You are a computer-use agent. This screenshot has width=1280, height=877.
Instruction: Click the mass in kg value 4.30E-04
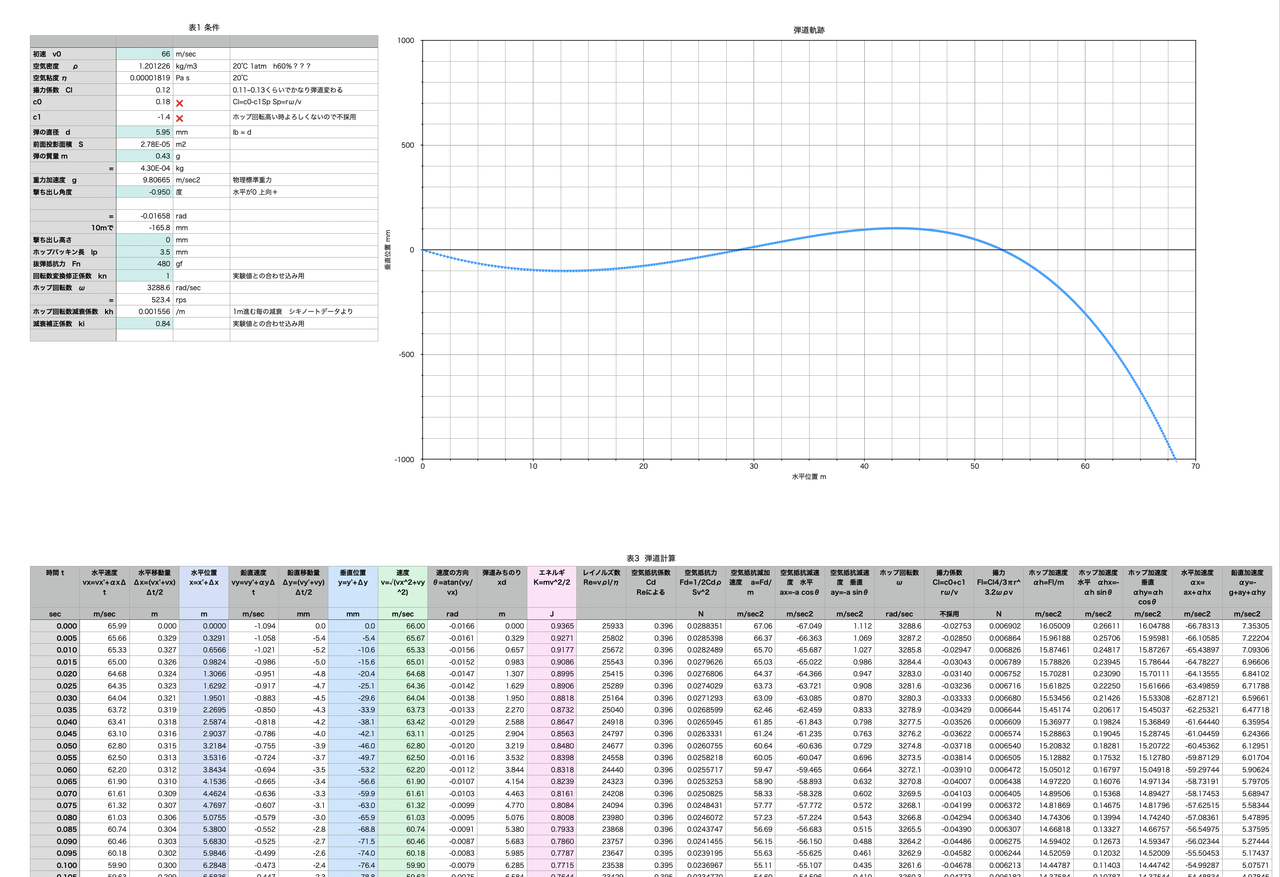[x=145, y=168]
